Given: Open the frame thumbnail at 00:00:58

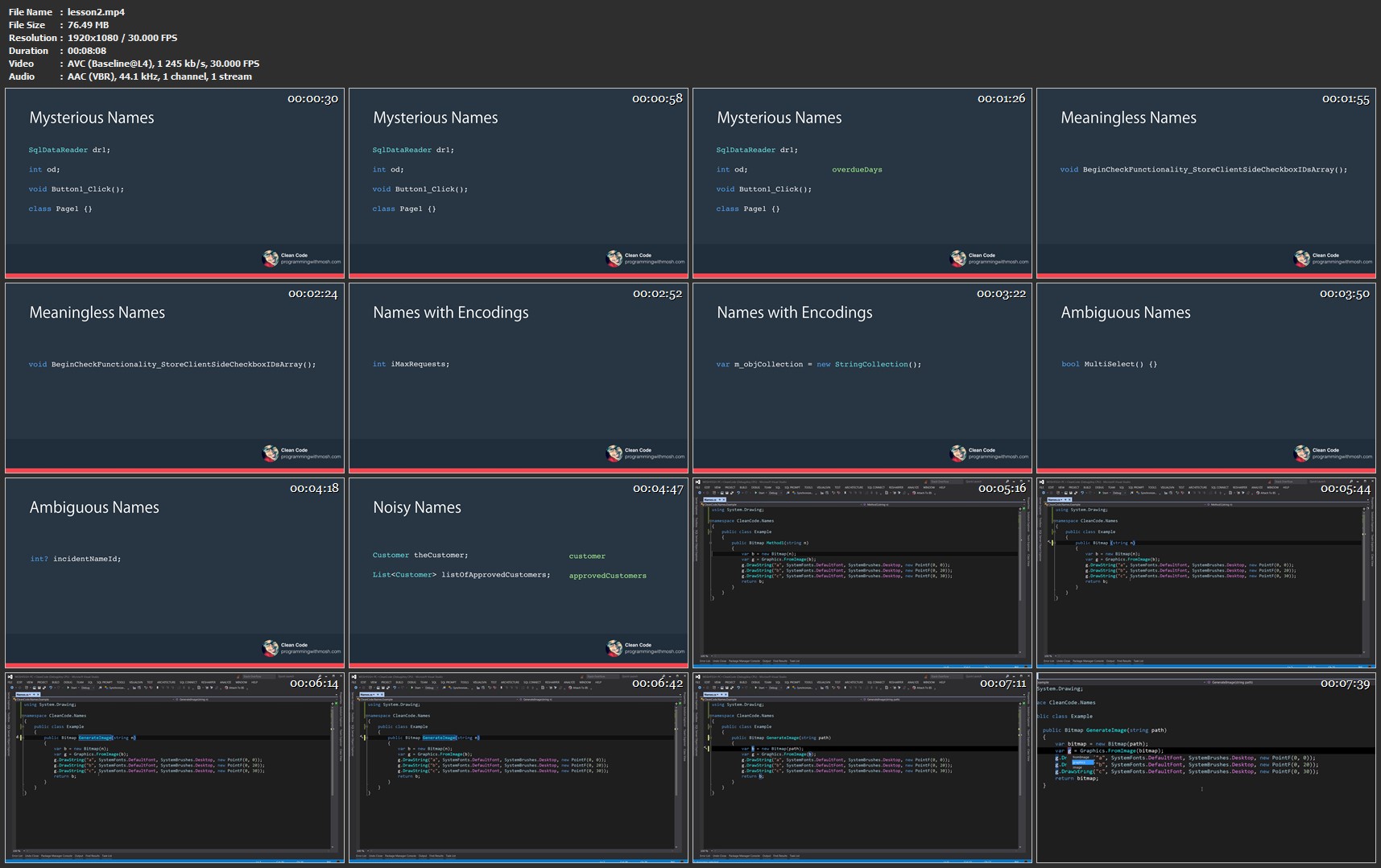Looking at the screenshot, I should click(519, 183).
